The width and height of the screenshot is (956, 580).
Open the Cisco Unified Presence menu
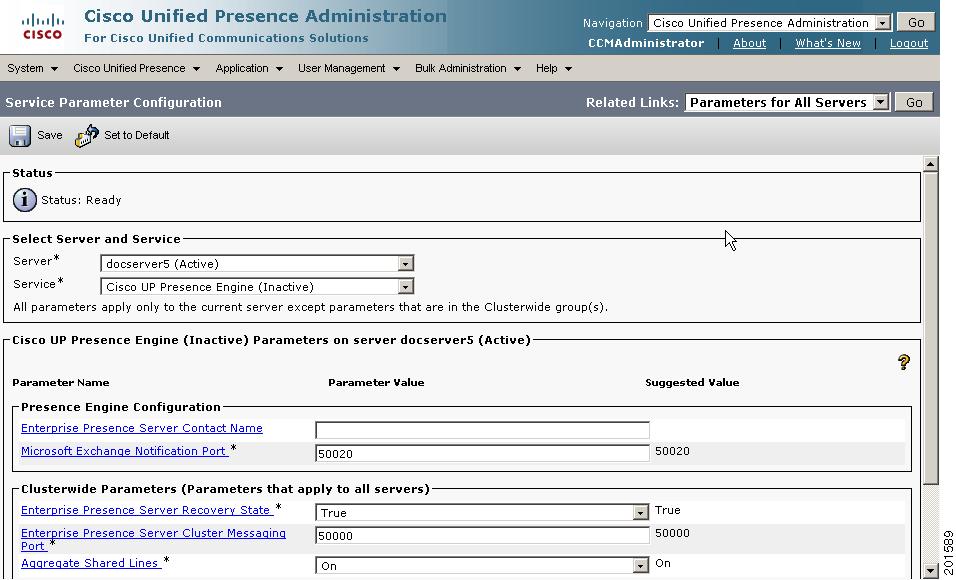click(x=137, y=68)
